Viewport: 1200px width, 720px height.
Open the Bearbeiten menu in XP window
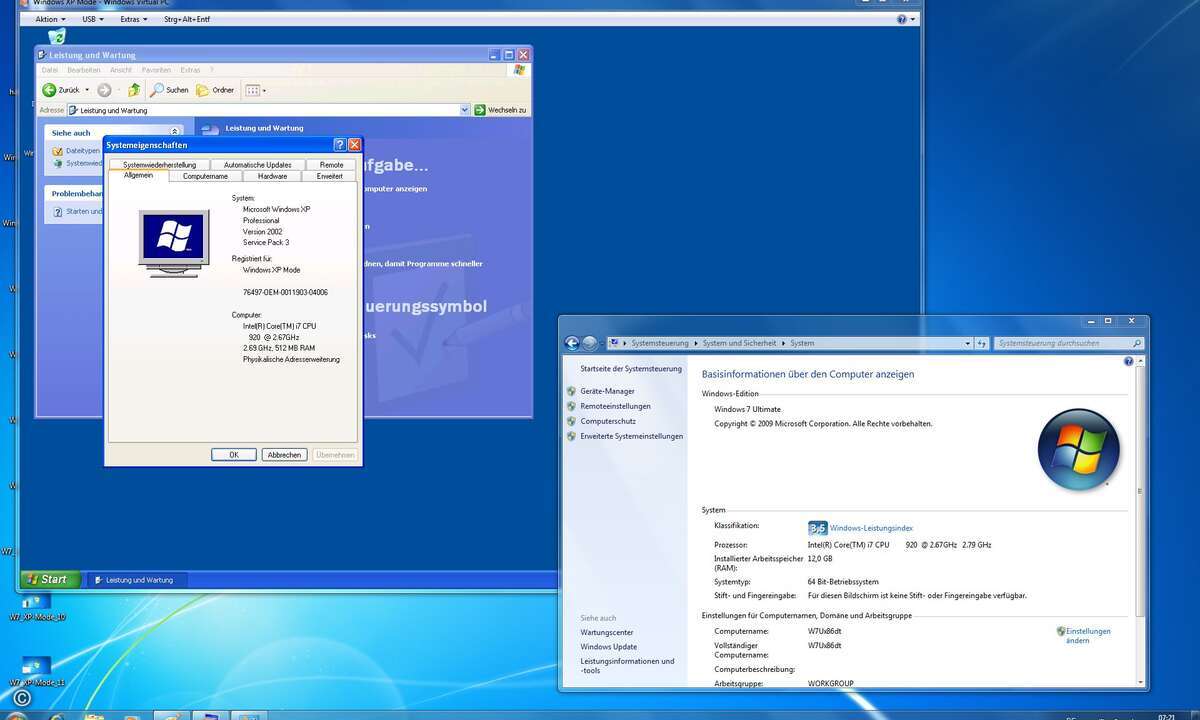[84, 70]
